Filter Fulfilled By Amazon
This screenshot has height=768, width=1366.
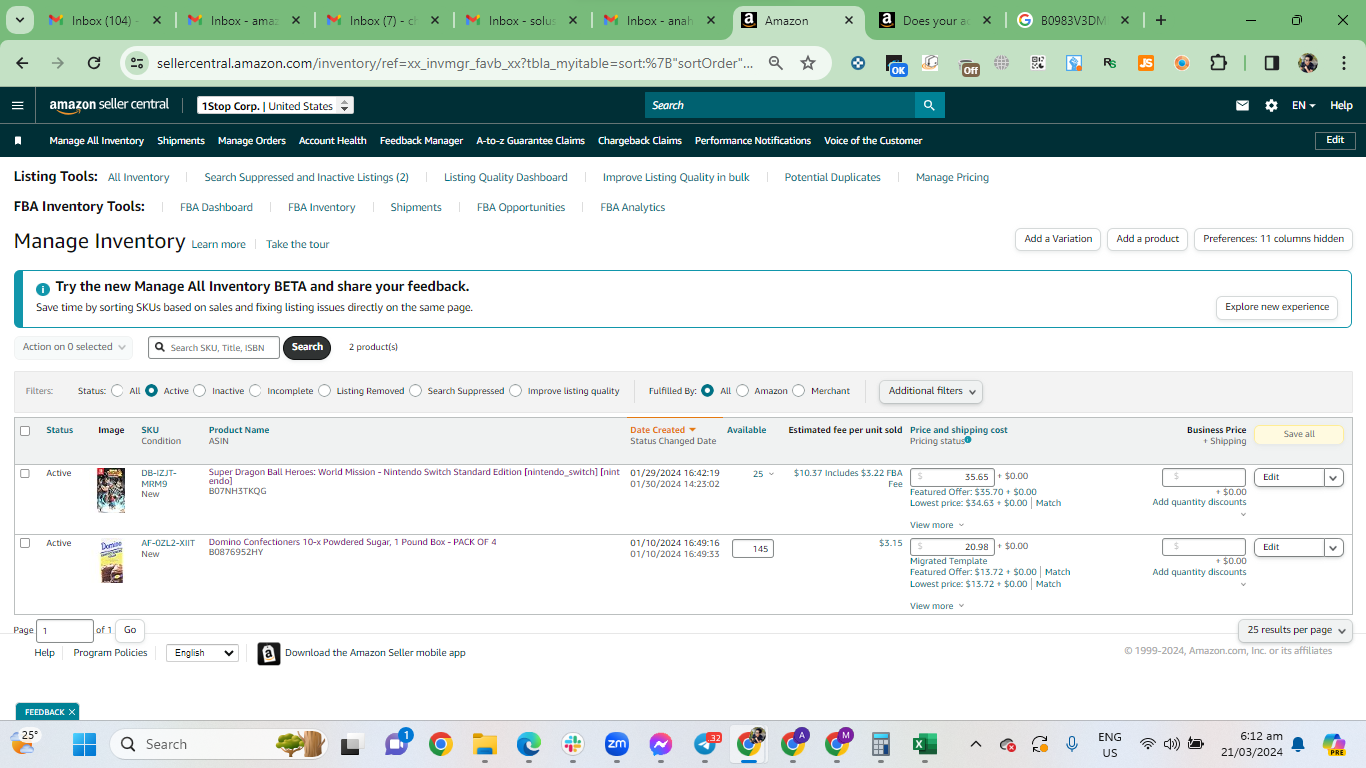(742, 391)
